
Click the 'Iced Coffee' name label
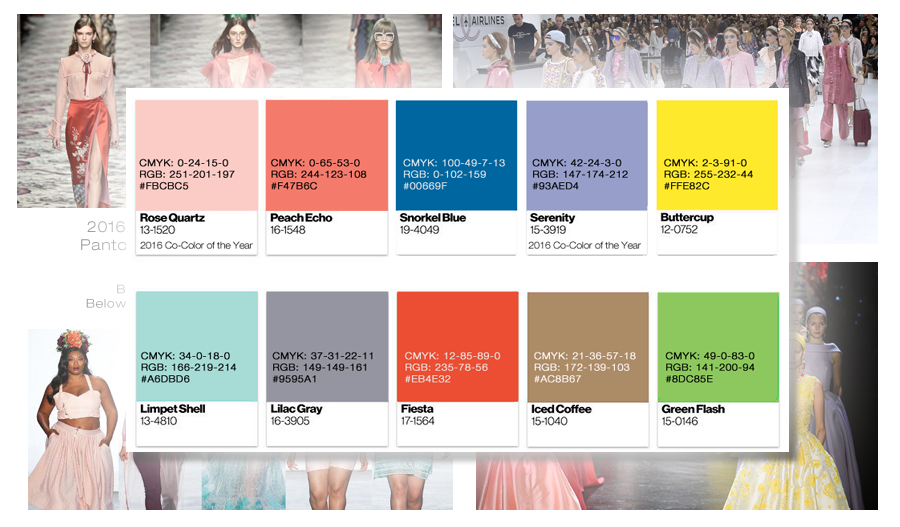pyautogui.click(x=561, y=409)
